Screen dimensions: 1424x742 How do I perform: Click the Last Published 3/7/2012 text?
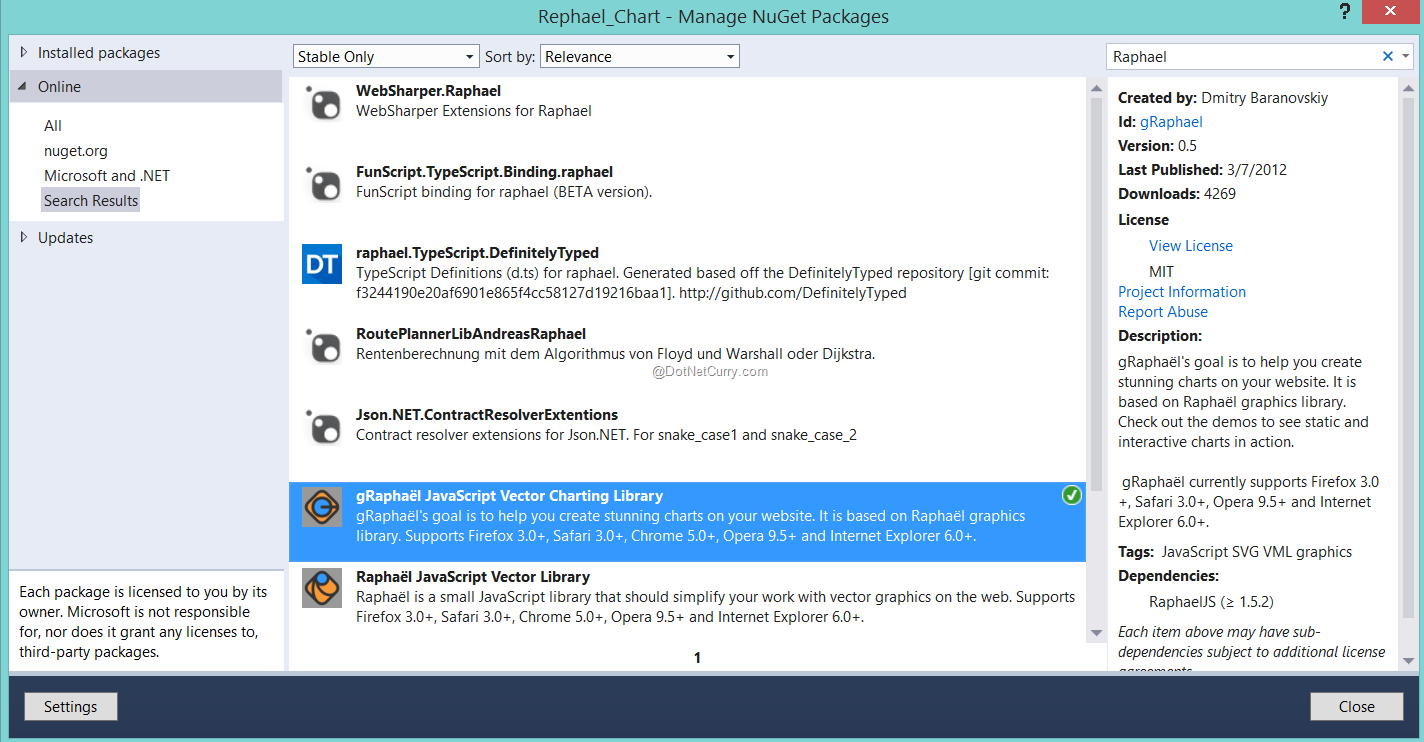[x=1202, y=169]
